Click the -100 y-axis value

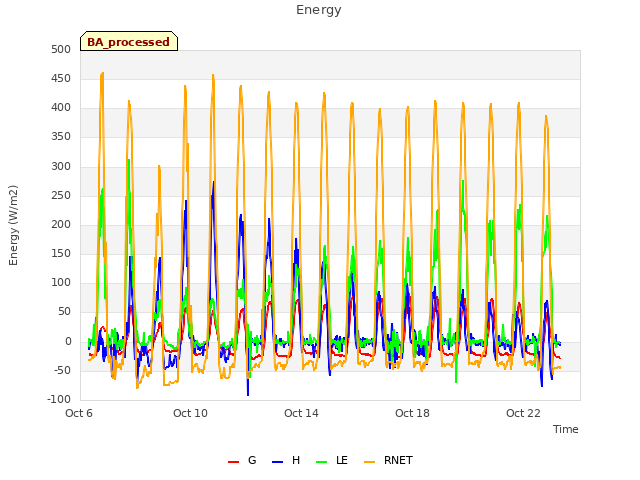[x=59, y=400]
